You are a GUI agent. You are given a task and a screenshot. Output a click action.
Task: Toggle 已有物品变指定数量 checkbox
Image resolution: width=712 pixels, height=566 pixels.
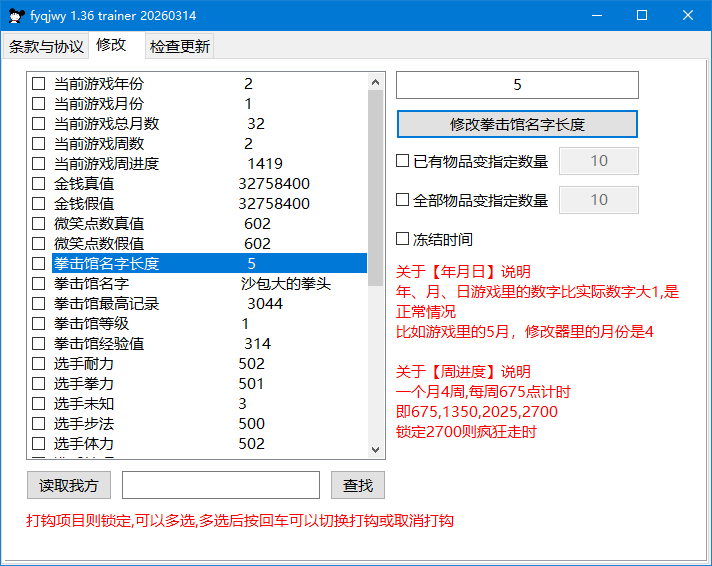(403, 160)
